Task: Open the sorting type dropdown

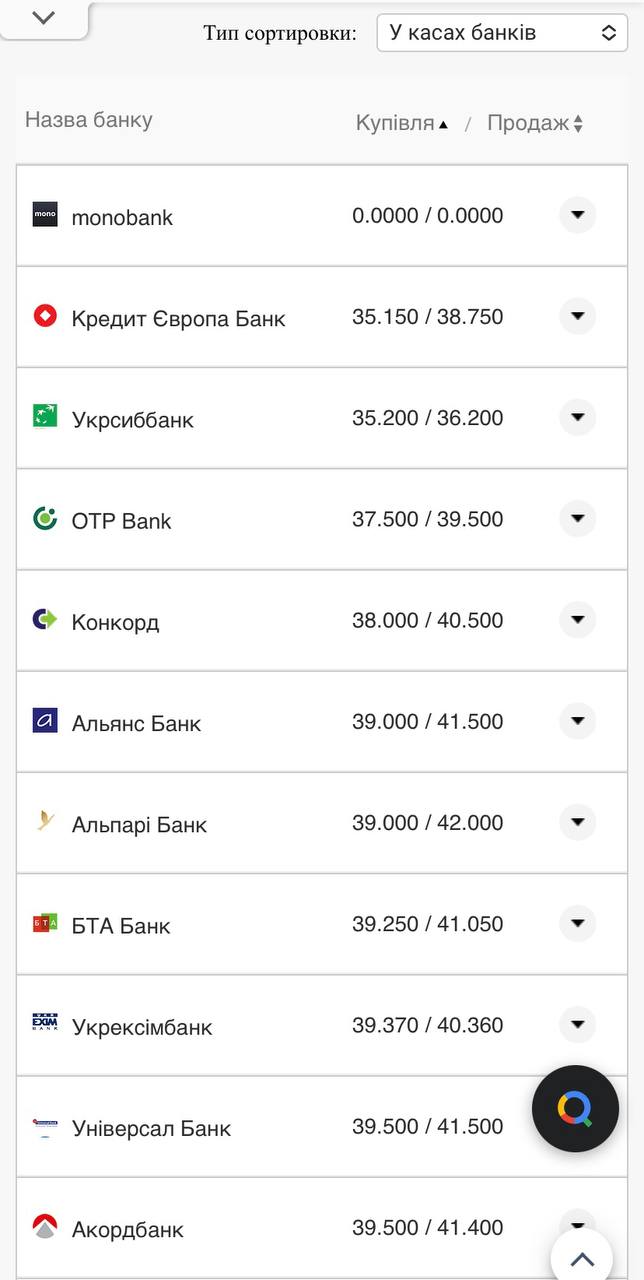Action: [501, 32]
